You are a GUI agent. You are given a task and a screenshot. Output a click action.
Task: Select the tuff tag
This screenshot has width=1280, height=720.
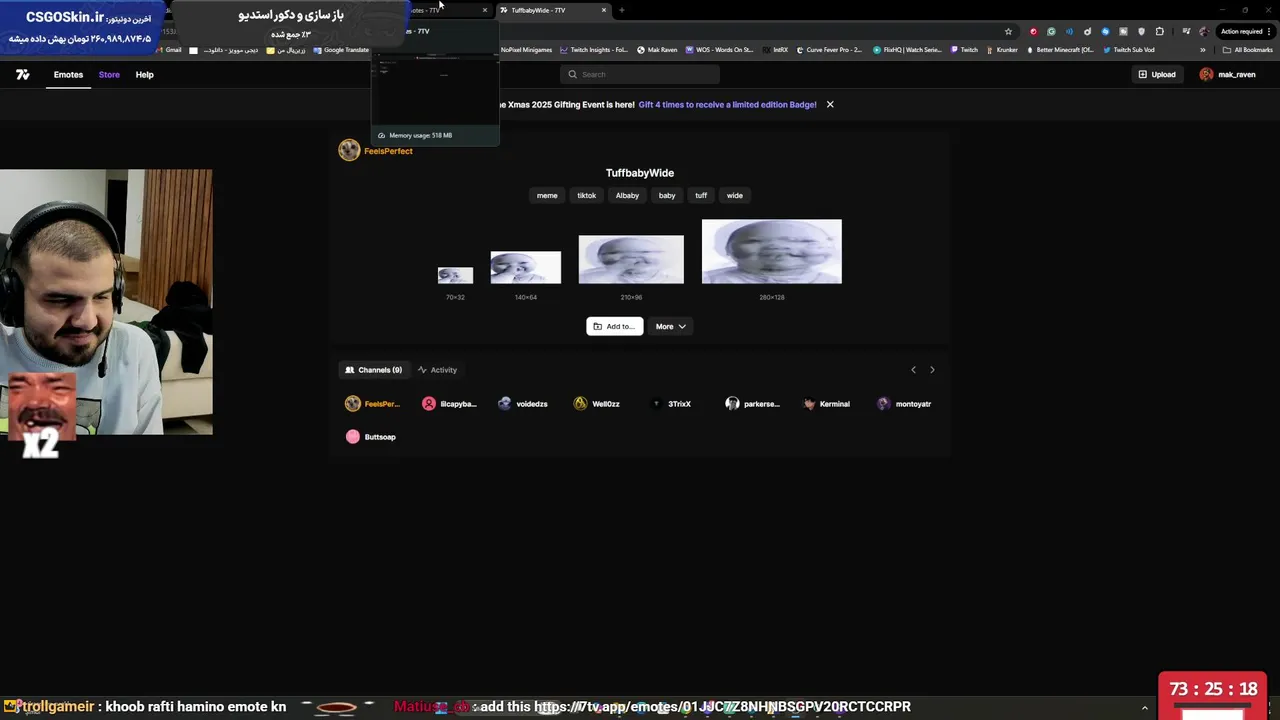coord(701,196)
